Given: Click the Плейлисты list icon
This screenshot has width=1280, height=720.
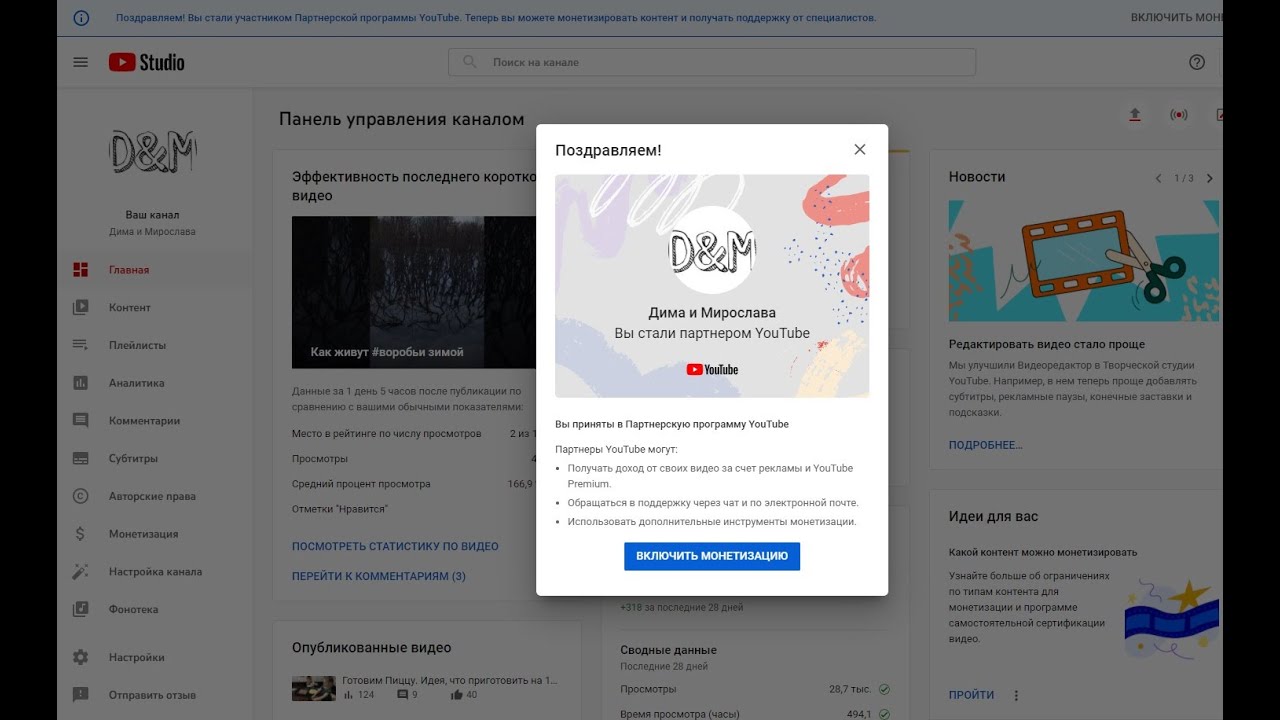Looking at the screenshot, I should pyautogui.click(x=81, y=345).
